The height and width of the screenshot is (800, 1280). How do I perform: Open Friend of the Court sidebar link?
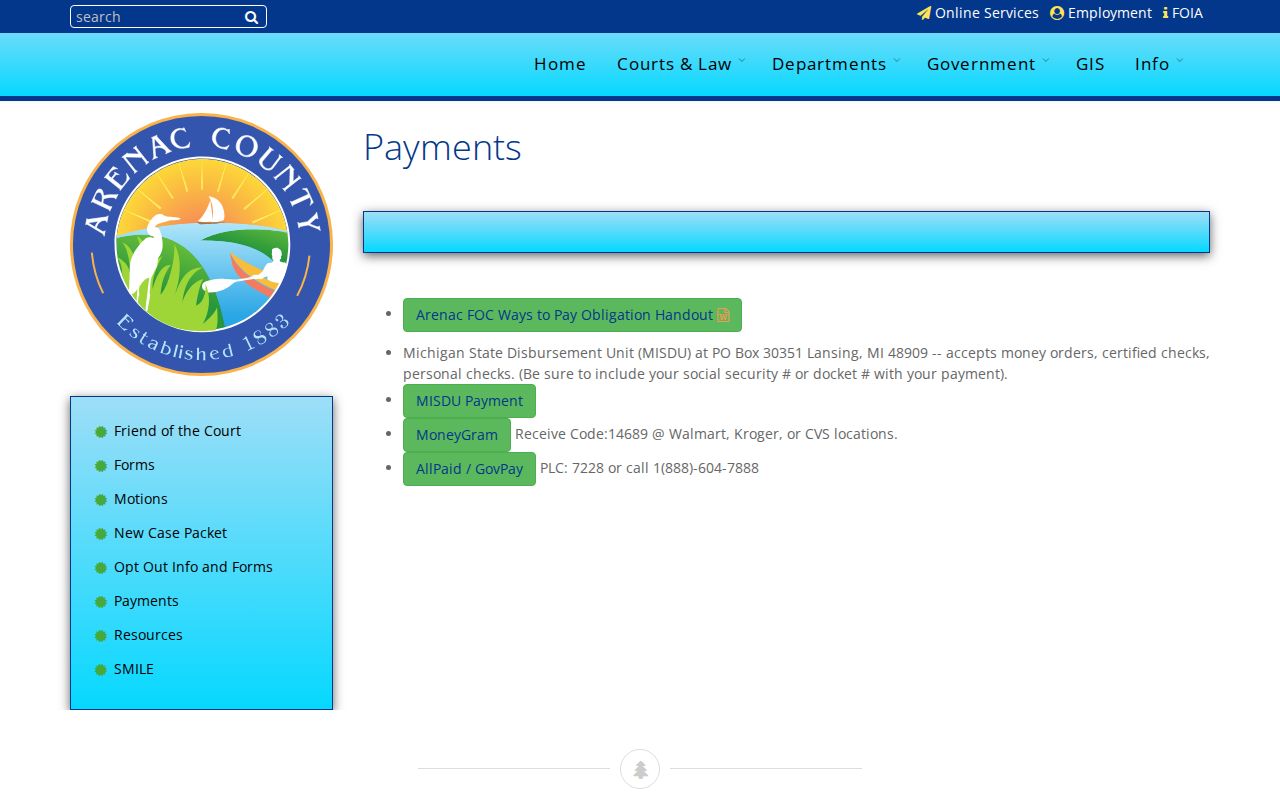(x=177, y=431)
